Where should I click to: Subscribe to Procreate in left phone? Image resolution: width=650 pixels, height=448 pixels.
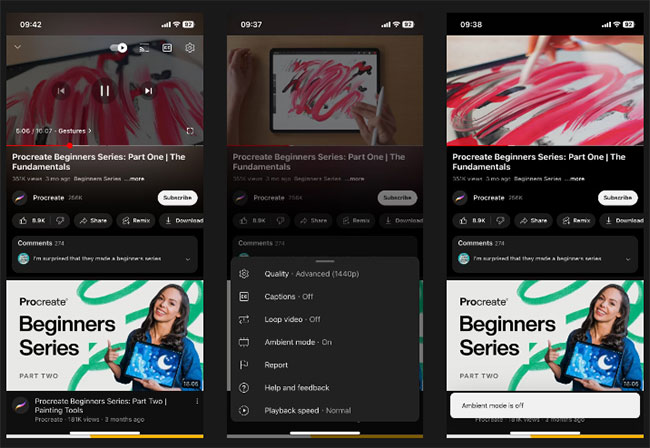pos(177,198)
